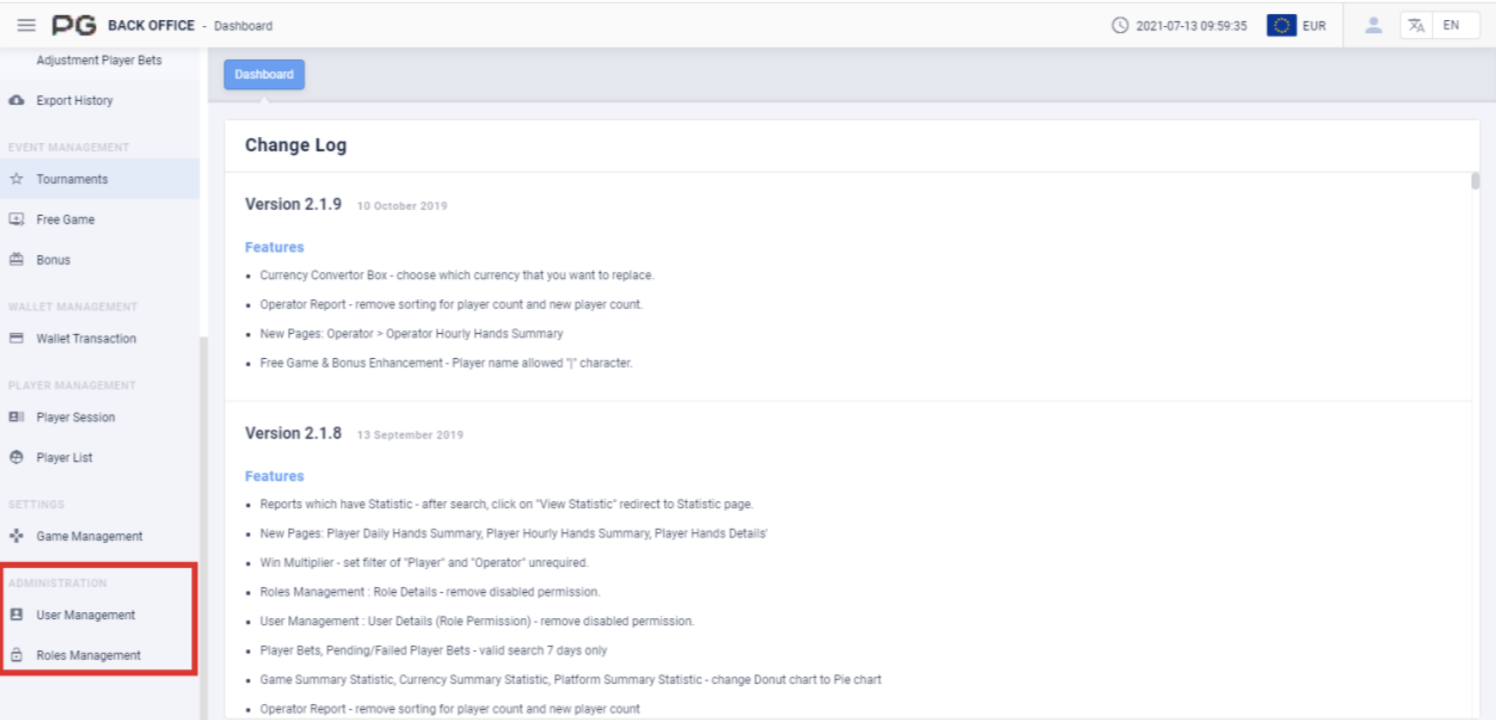
Task: Click Adjustment Player Bets link
Action: click(x=99, y=61)
